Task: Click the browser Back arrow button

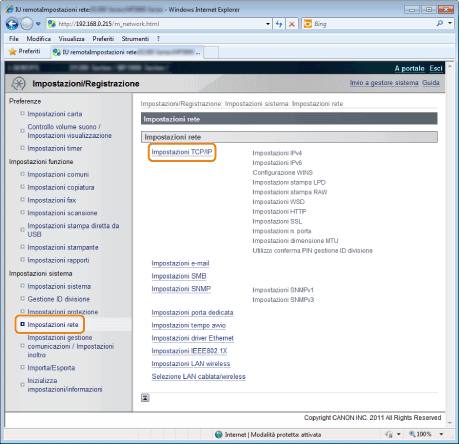Action: click(x=12, y=24)
